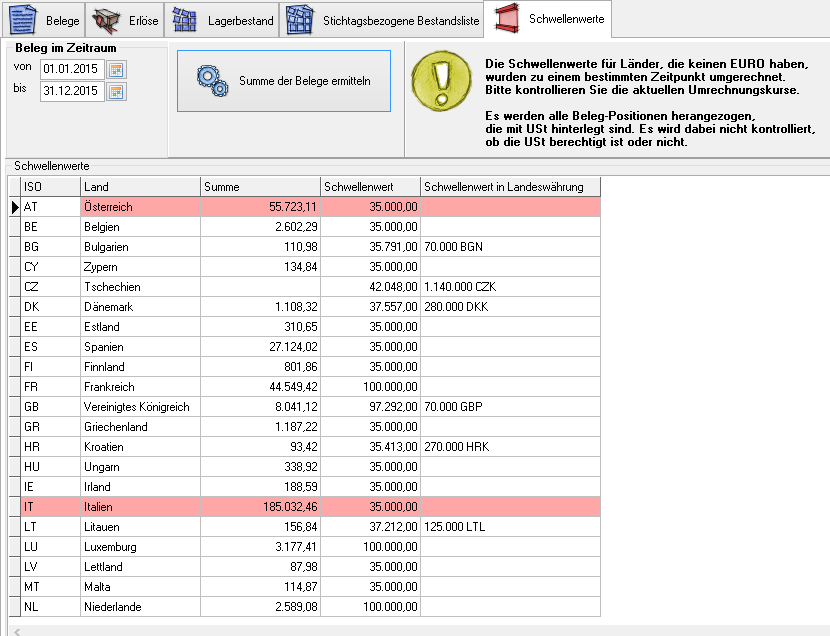This screenshot has width=830, height=636.
Task: Sort by the Summe column header
Action: point(260,187)
